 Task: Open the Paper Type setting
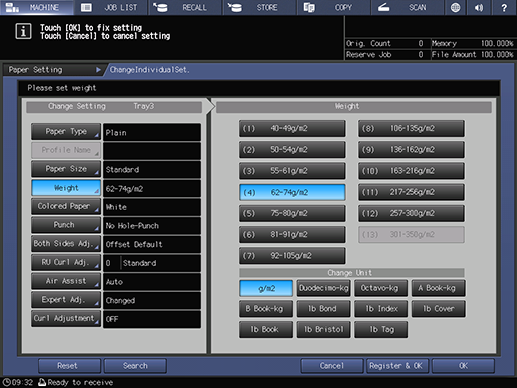(66, 132)
